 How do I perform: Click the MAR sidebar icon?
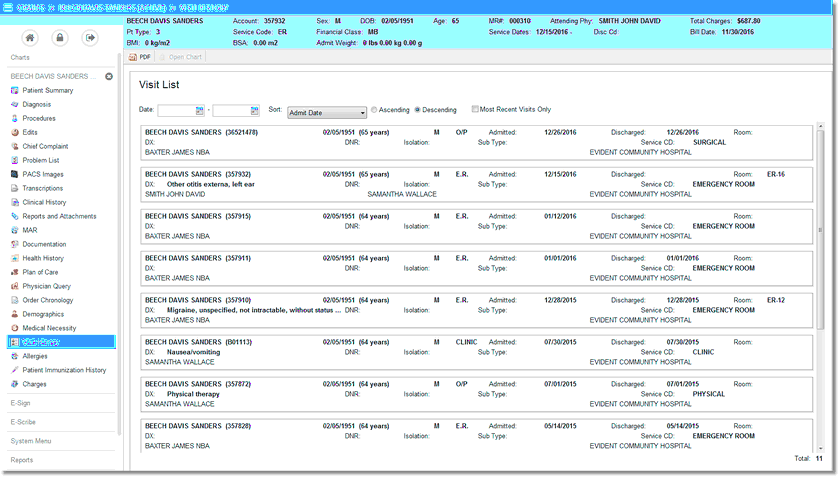(15, 230)
